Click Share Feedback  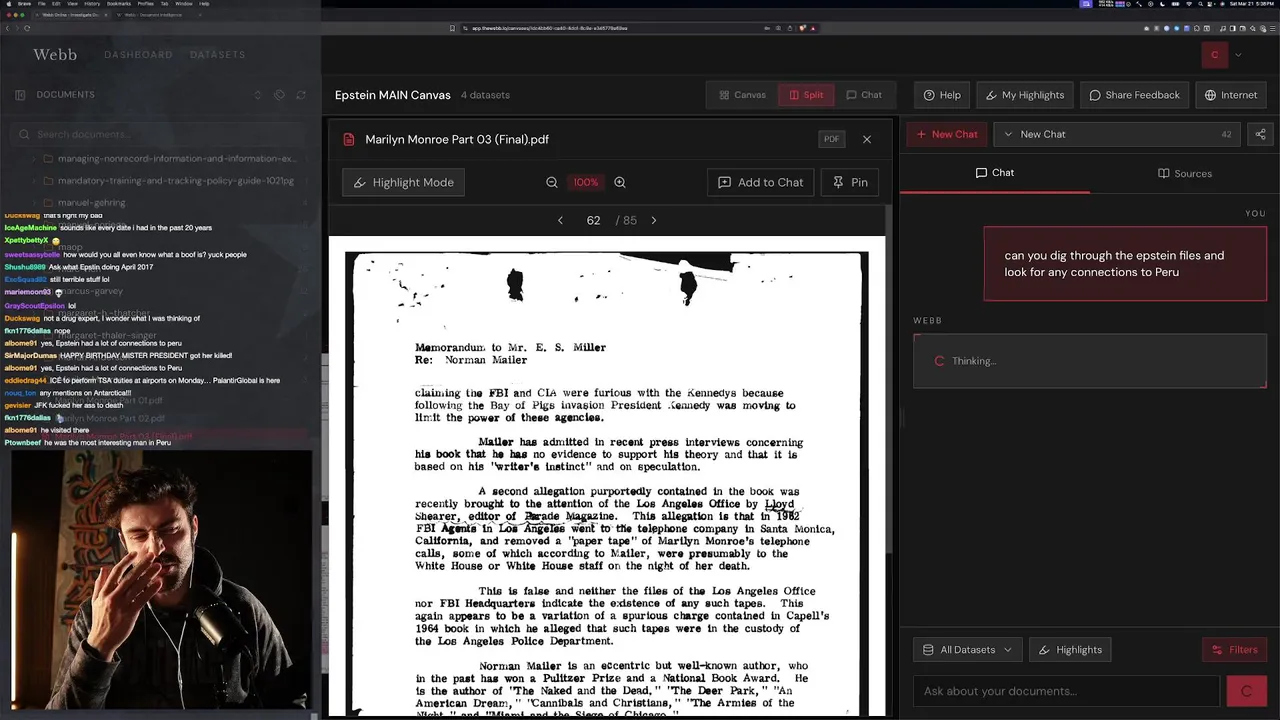click(x=1135, y=95)
